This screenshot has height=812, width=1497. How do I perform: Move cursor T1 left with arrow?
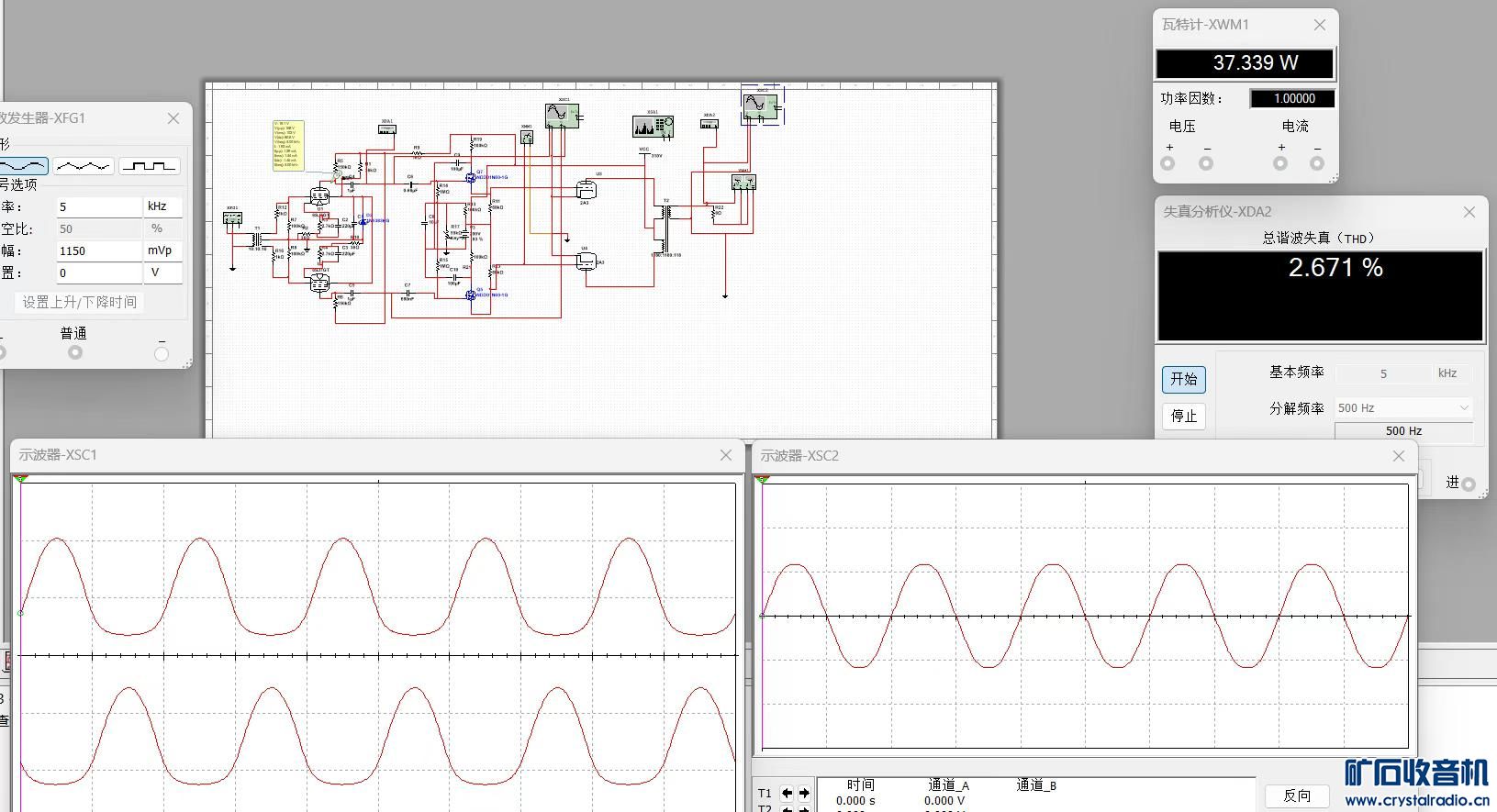787,794
